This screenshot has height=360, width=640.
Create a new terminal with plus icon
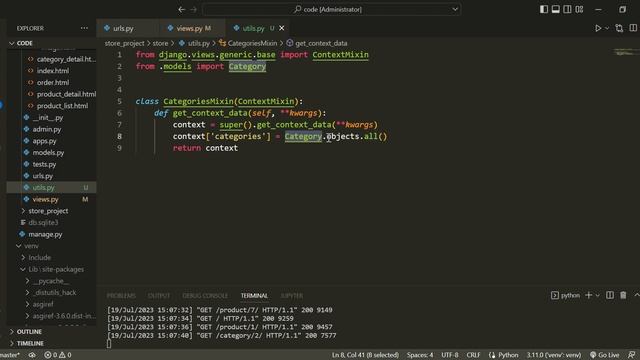point(589,295)
